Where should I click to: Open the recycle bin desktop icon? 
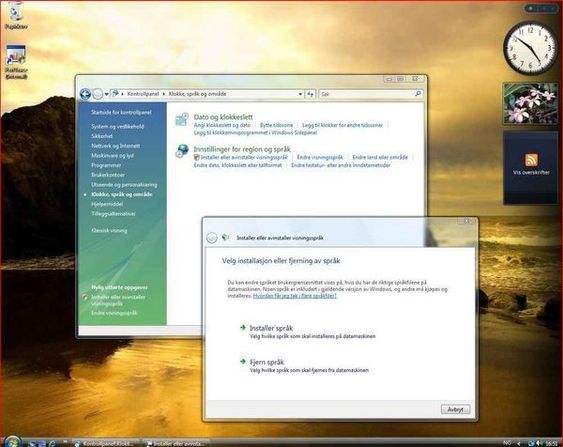[16, 15]
